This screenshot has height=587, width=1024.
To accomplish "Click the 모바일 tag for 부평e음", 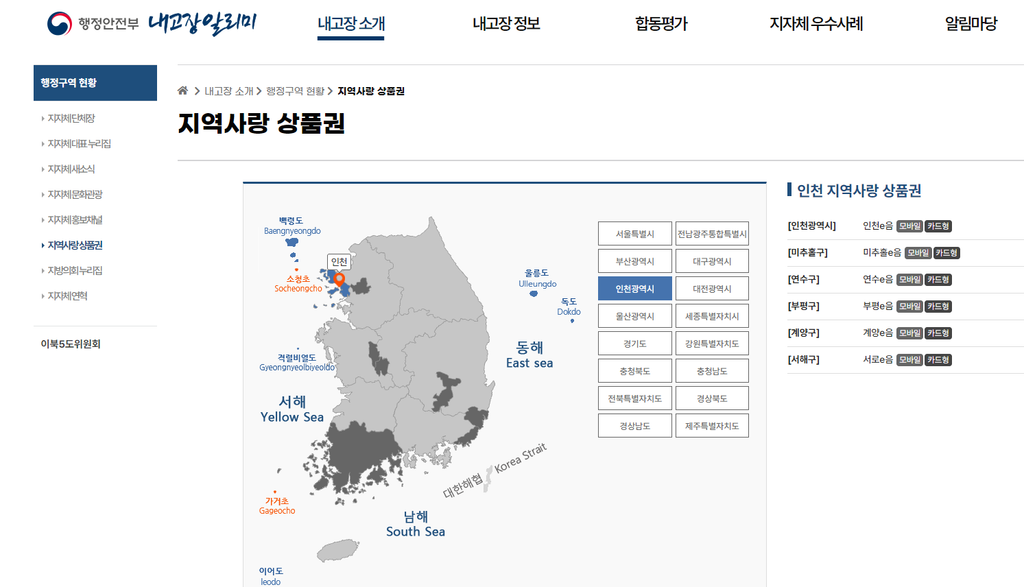I will click(x=909, y=306).
